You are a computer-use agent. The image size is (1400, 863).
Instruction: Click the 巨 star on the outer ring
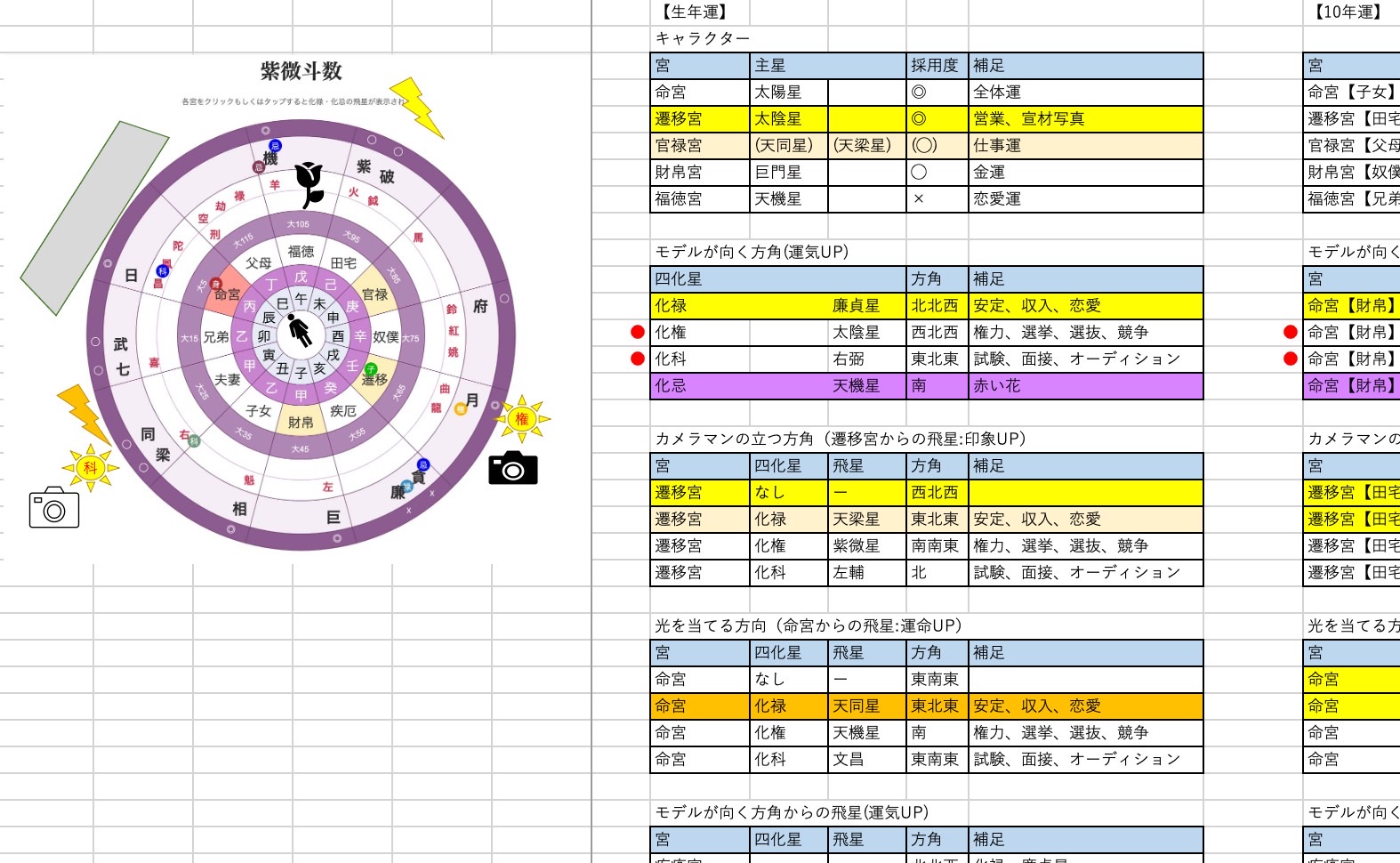(x=334, y=517)
